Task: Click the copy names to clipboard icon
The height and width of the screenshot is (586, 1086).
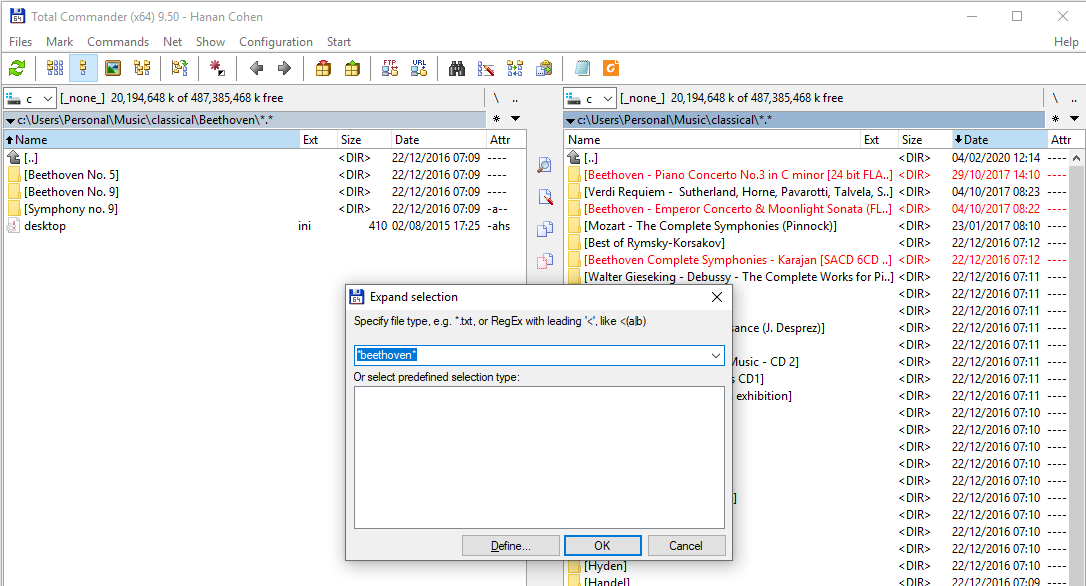Action: point(544,68)
